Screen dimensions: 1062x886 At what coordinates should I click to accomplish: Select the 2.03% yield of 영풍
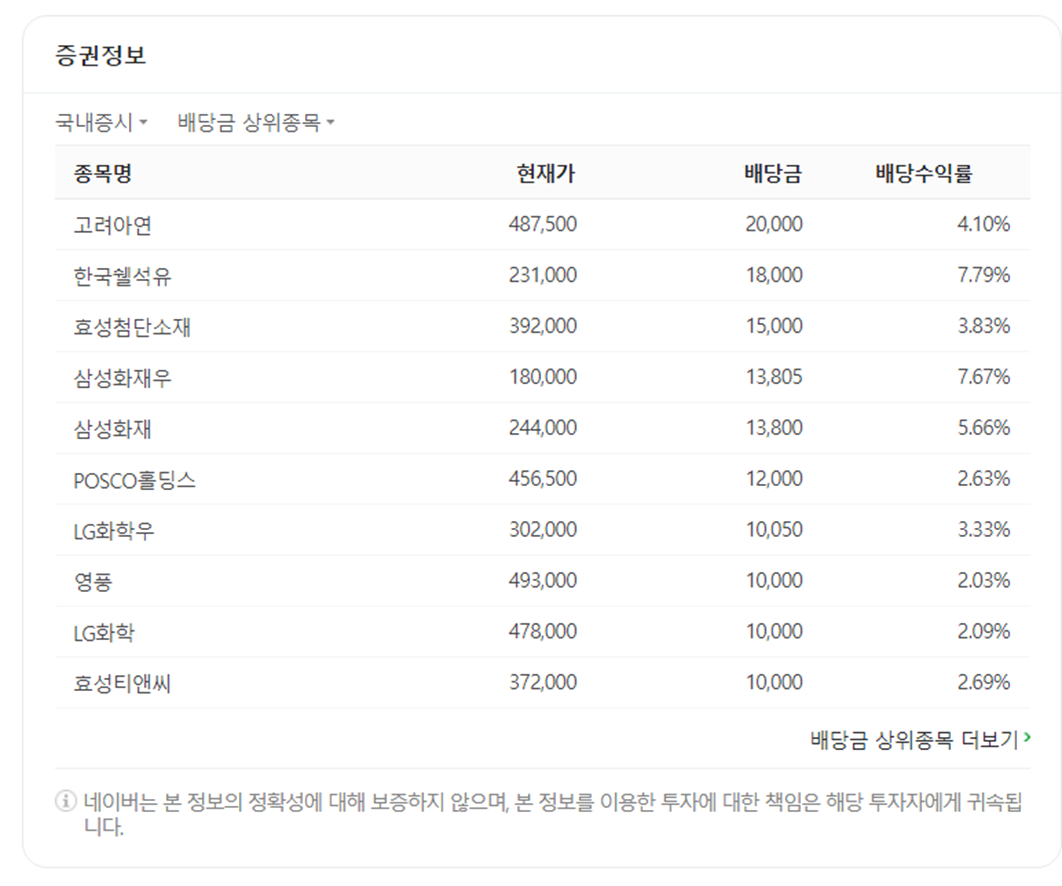[x=983, y=580]
